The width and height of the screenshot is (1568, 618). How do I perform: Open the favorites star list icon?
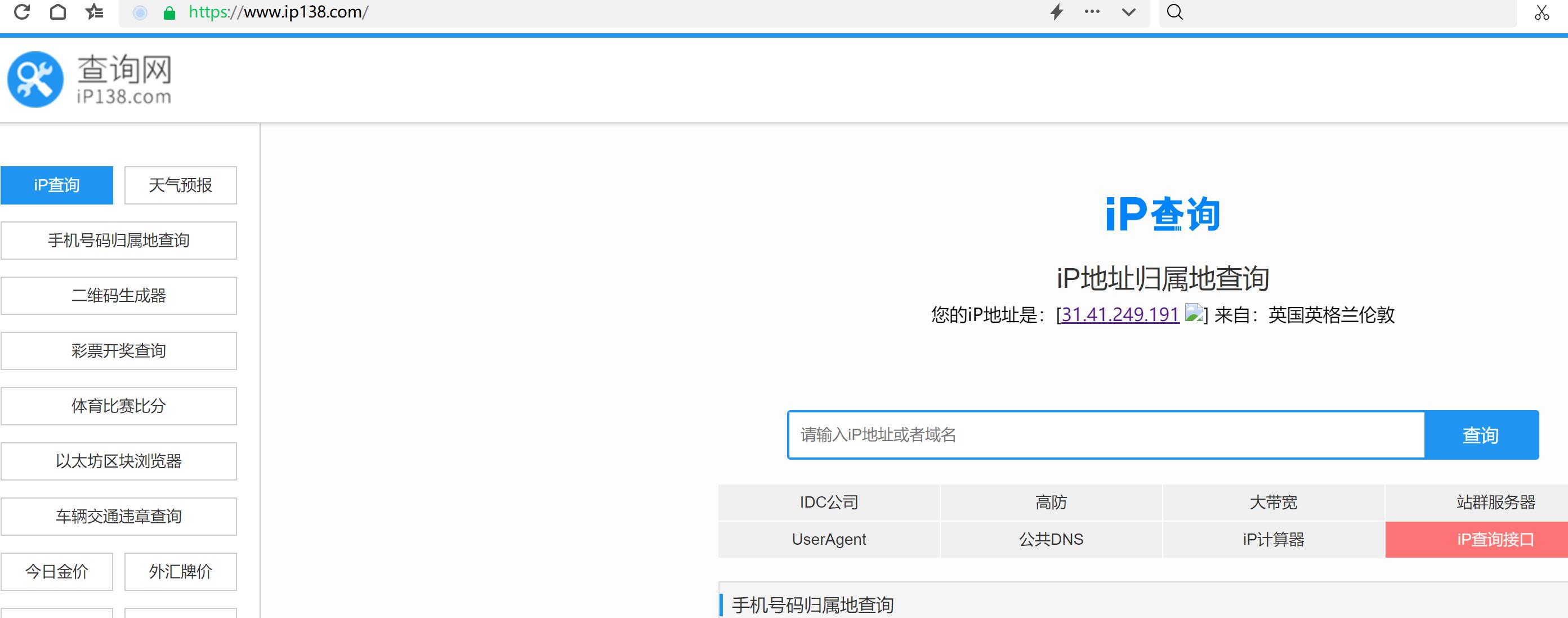click(x=95, y=12)
